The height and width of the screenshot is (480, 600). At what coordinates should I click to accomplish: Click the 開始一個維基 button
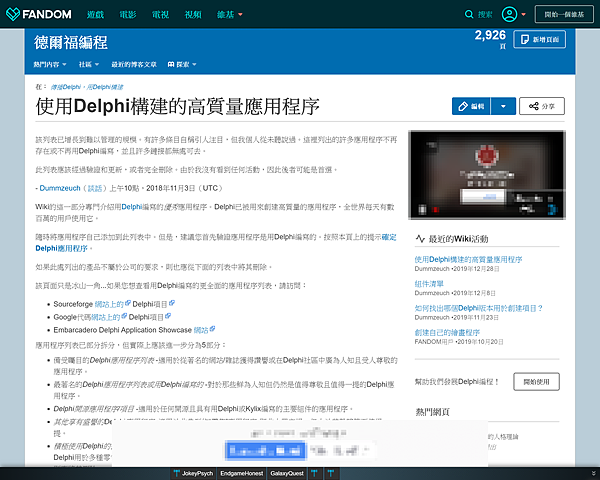pyautogui.click(x=564, y=15)
